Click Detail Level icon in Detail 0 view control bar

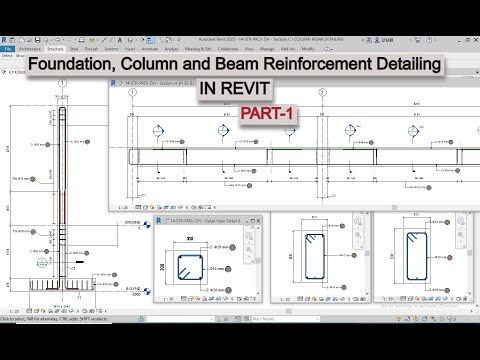[x=183, y=299]
